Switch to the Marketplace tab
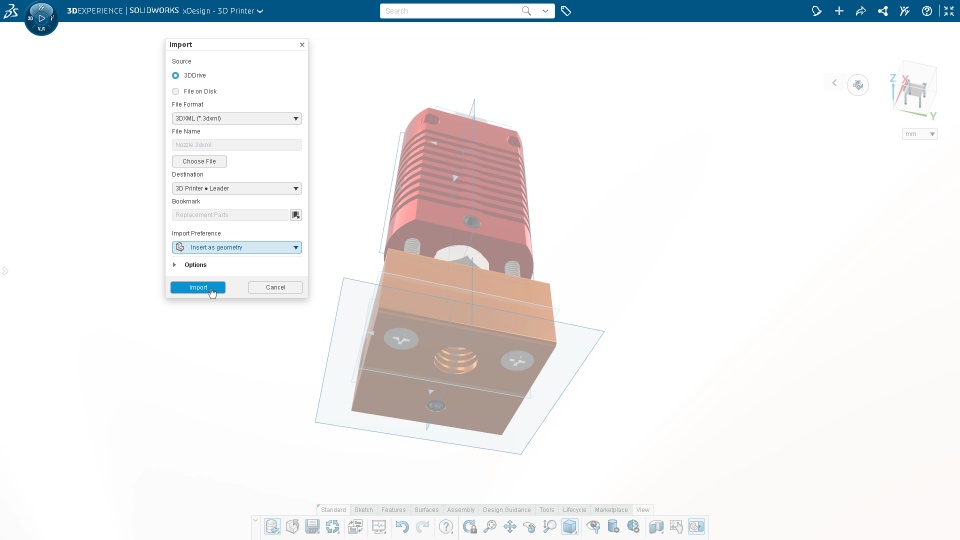Screen dimensions: 960x540 tap(611, 509)
